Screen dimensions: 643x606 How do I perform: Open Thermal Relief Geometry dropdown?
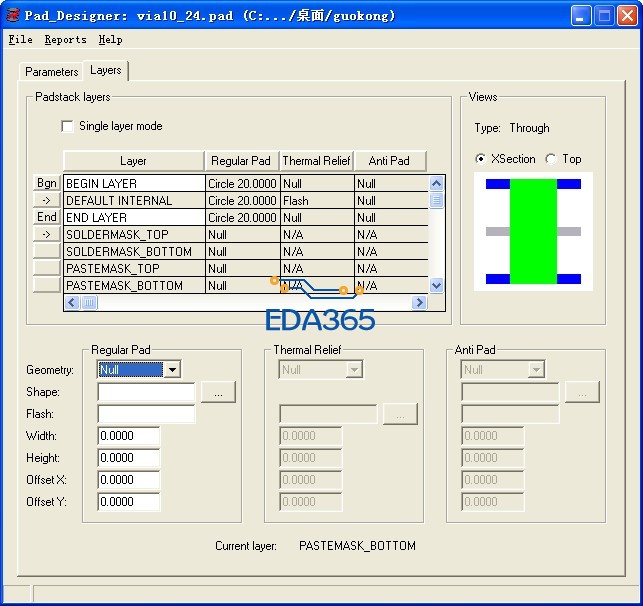pos(354,370)
